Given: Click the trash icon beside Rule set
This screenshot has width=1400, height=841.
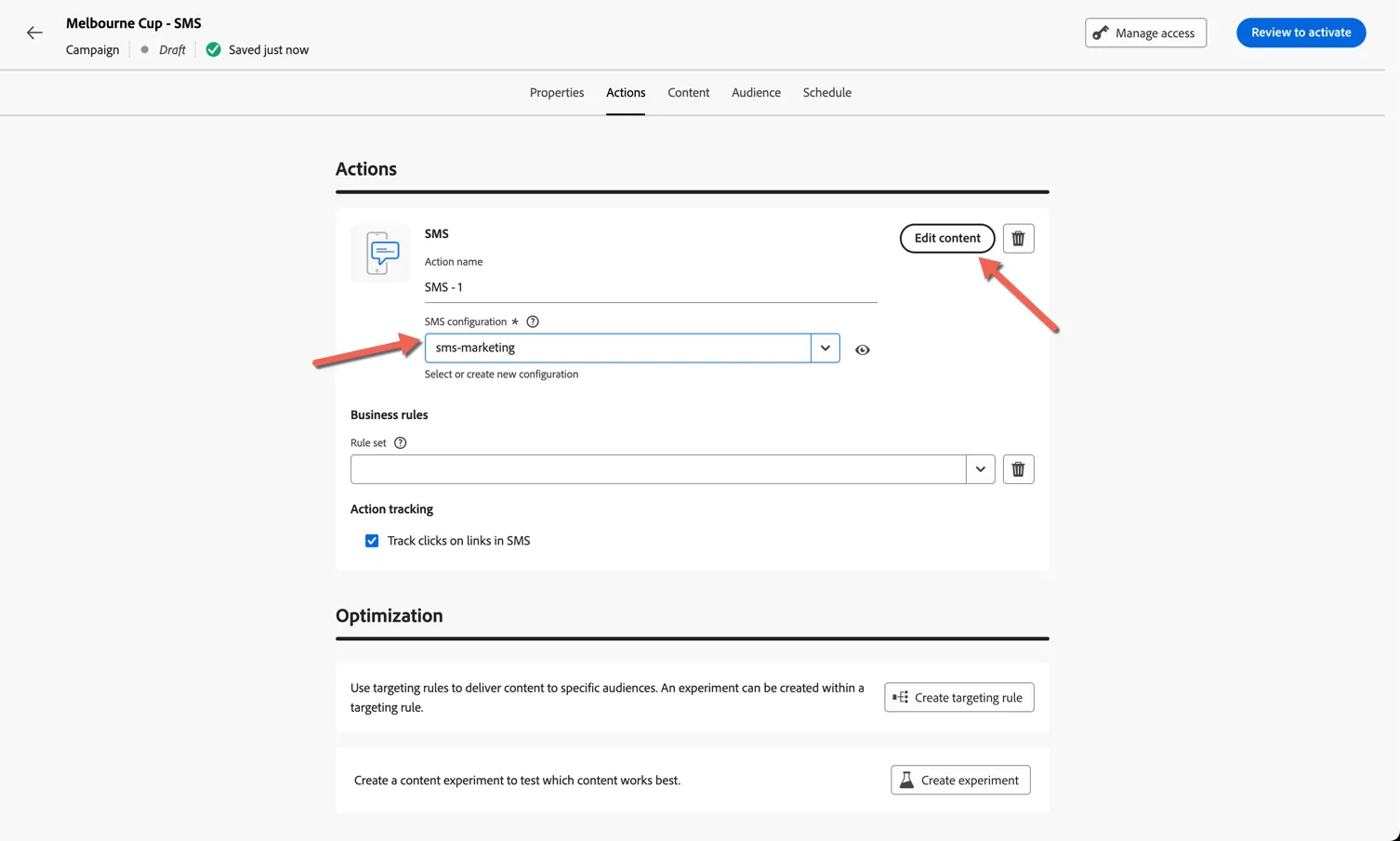Looking at the screenshot, I should (1018, 469).
